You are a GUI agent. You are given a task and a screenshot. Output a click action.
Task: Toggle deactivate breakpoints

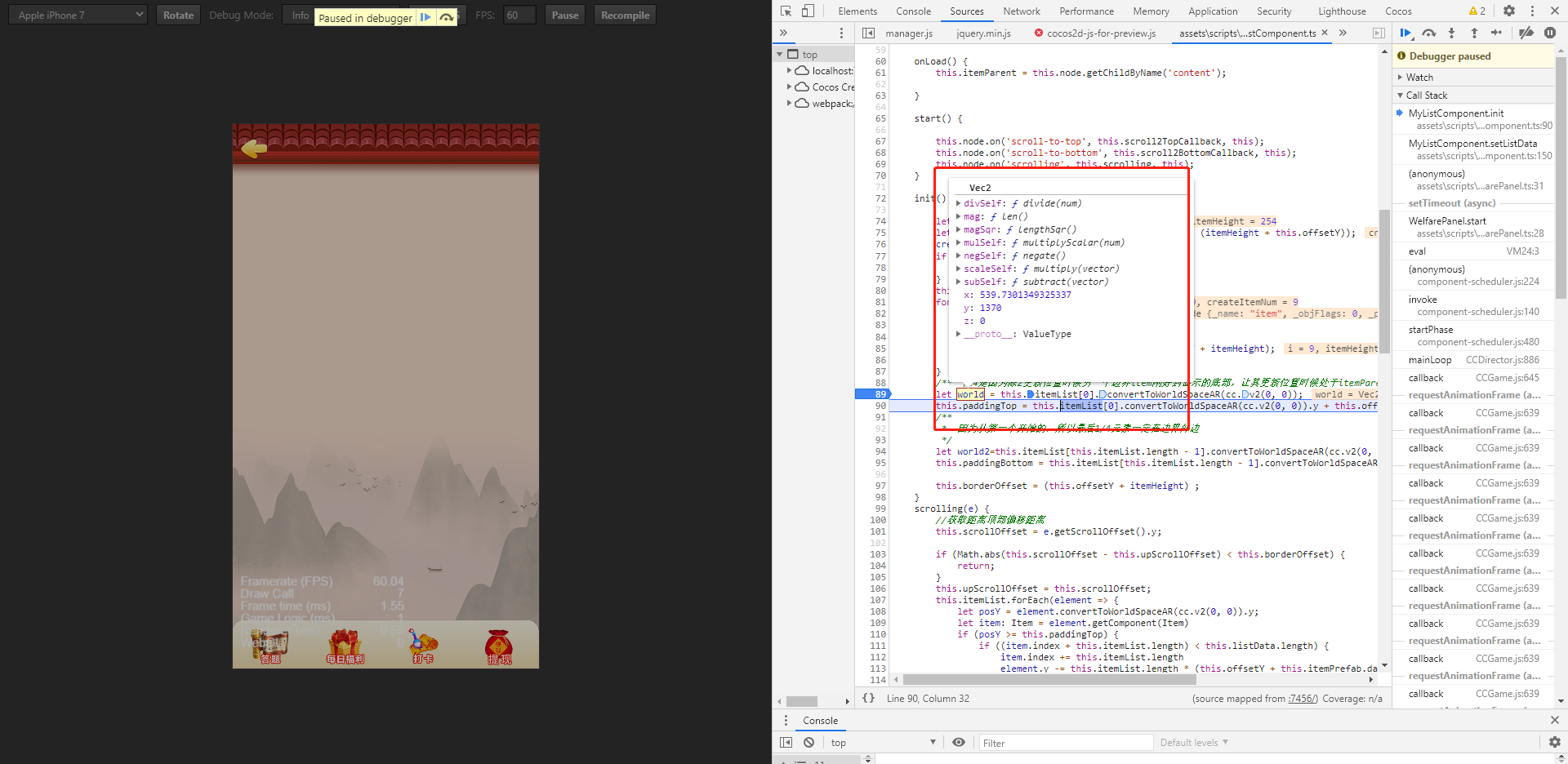(1526, 33)
